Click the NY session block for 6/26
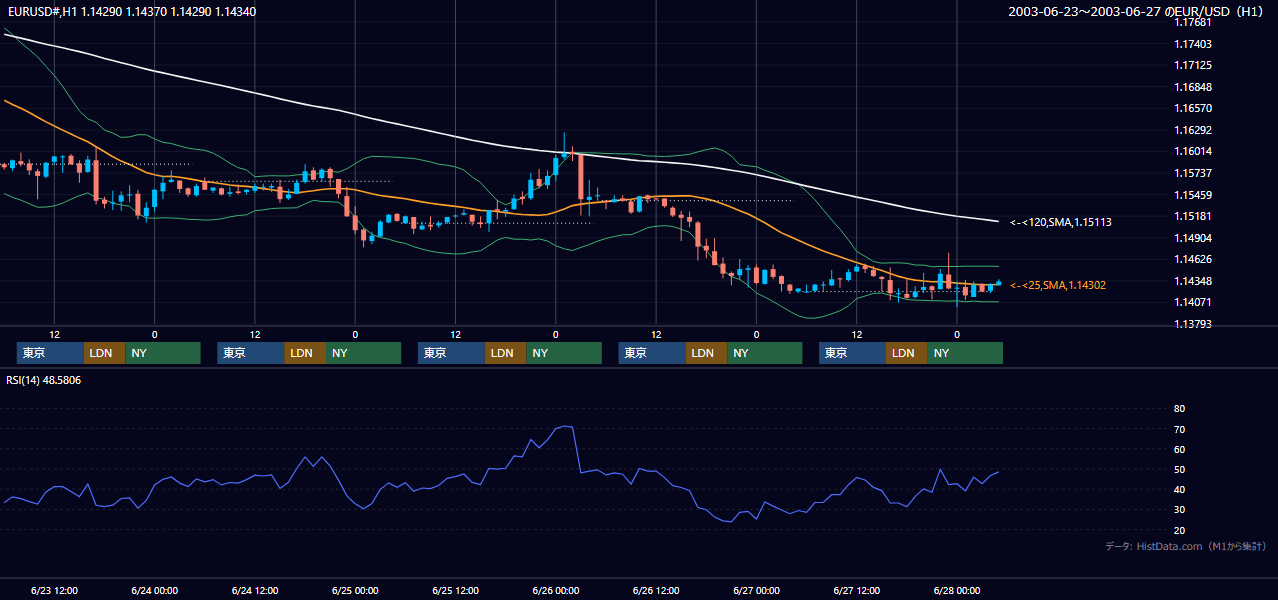Screen dimensions: 1278x600 [x=764, y=353]
